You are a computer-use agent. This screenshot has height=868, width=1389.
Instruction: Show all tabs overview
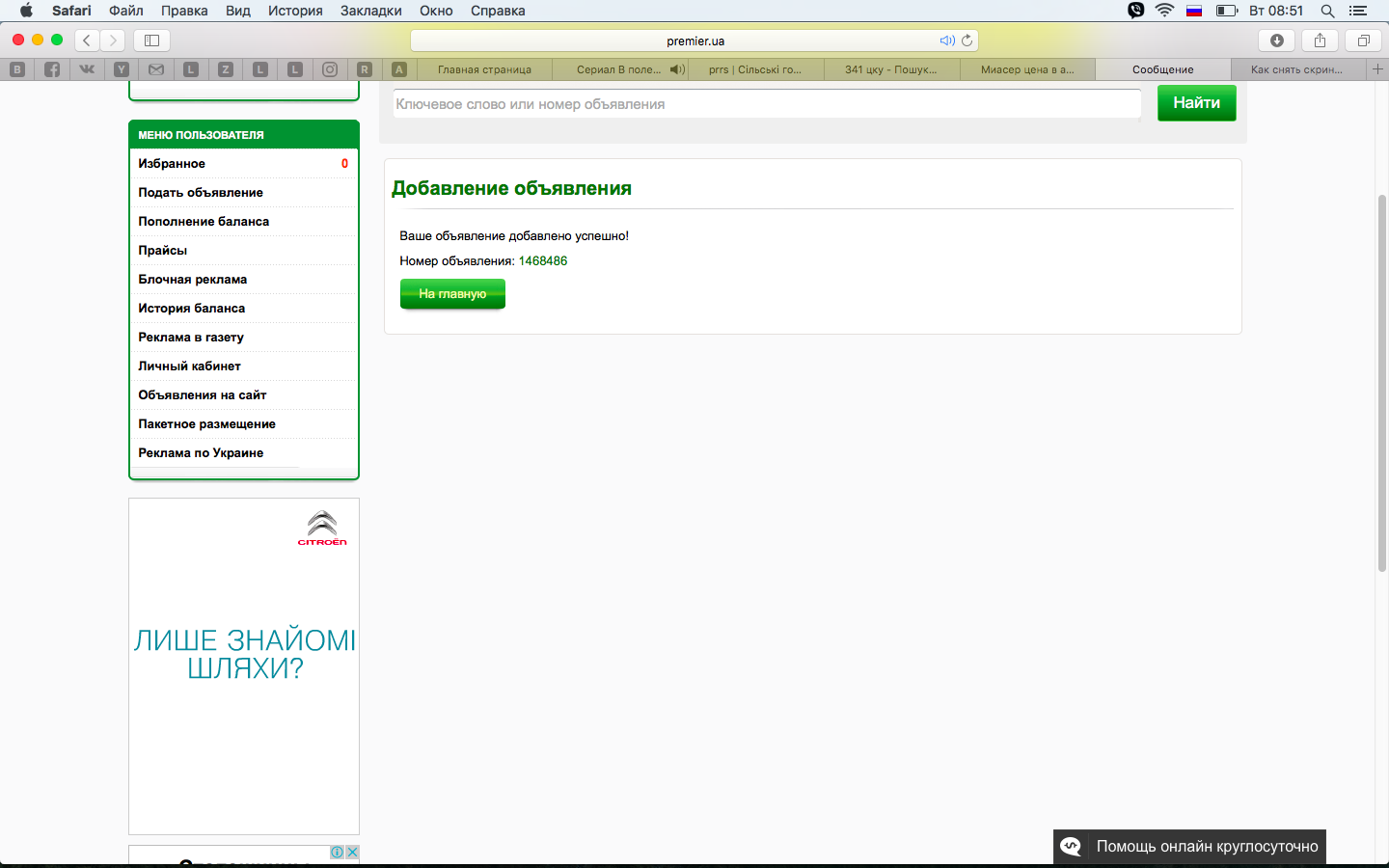(x=1363, y=41)
